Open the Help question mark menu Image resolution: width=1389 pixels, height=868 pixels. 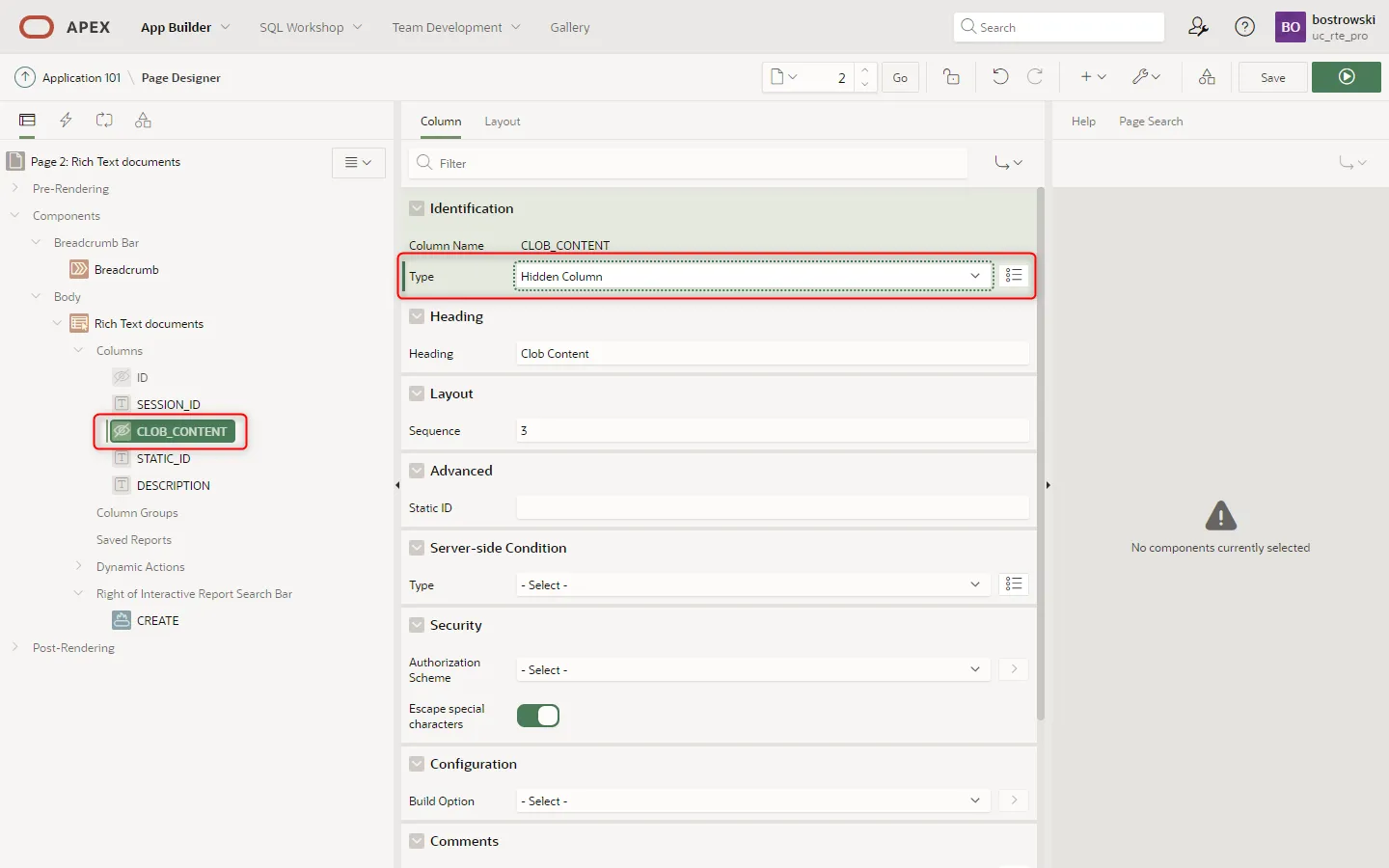(x=1244, y=27)
